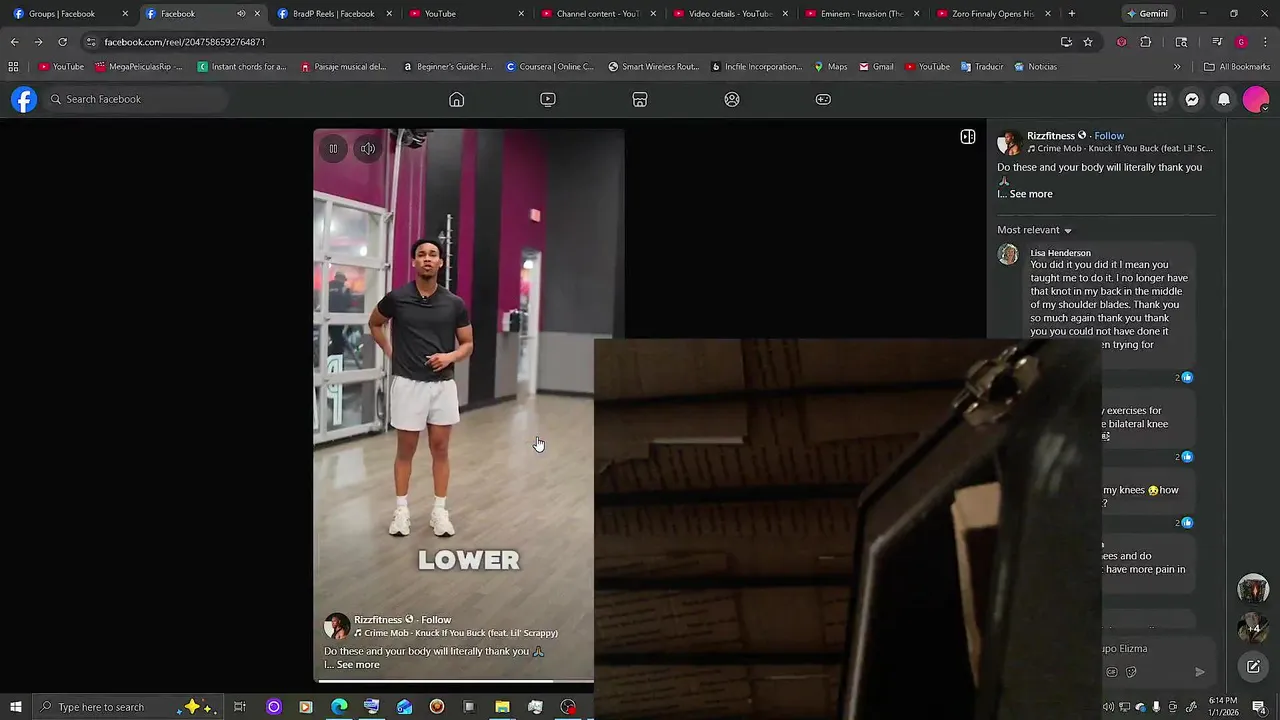Open Task View on the taskbar

coord(240,707)
